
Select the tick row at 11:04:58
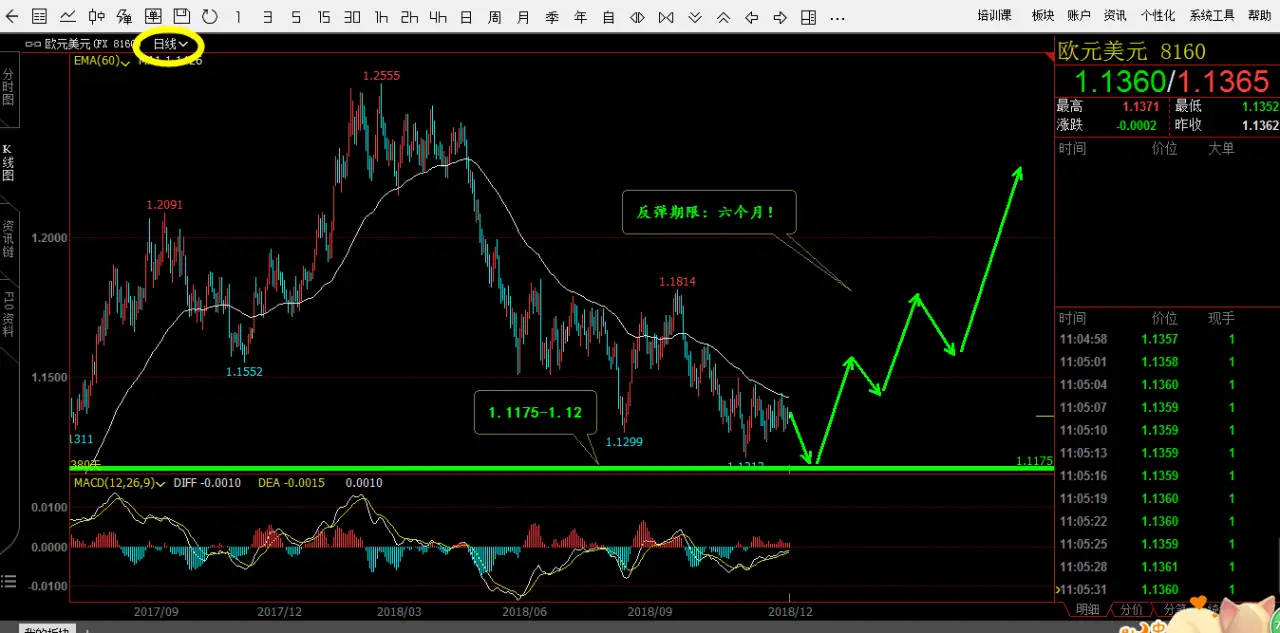pos(1168,339)
